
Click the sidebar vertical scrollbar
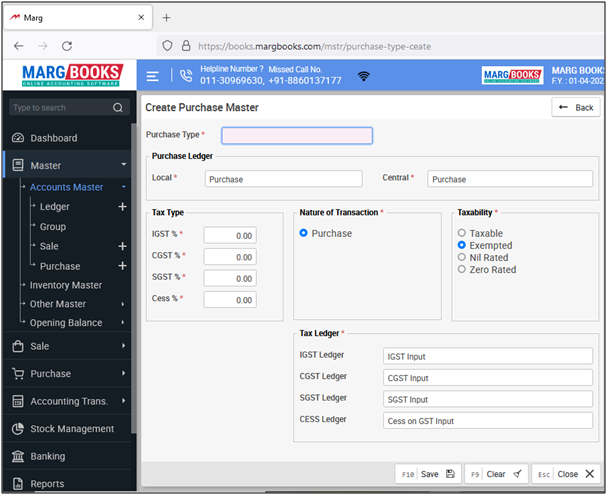click(x=134, y=278)
